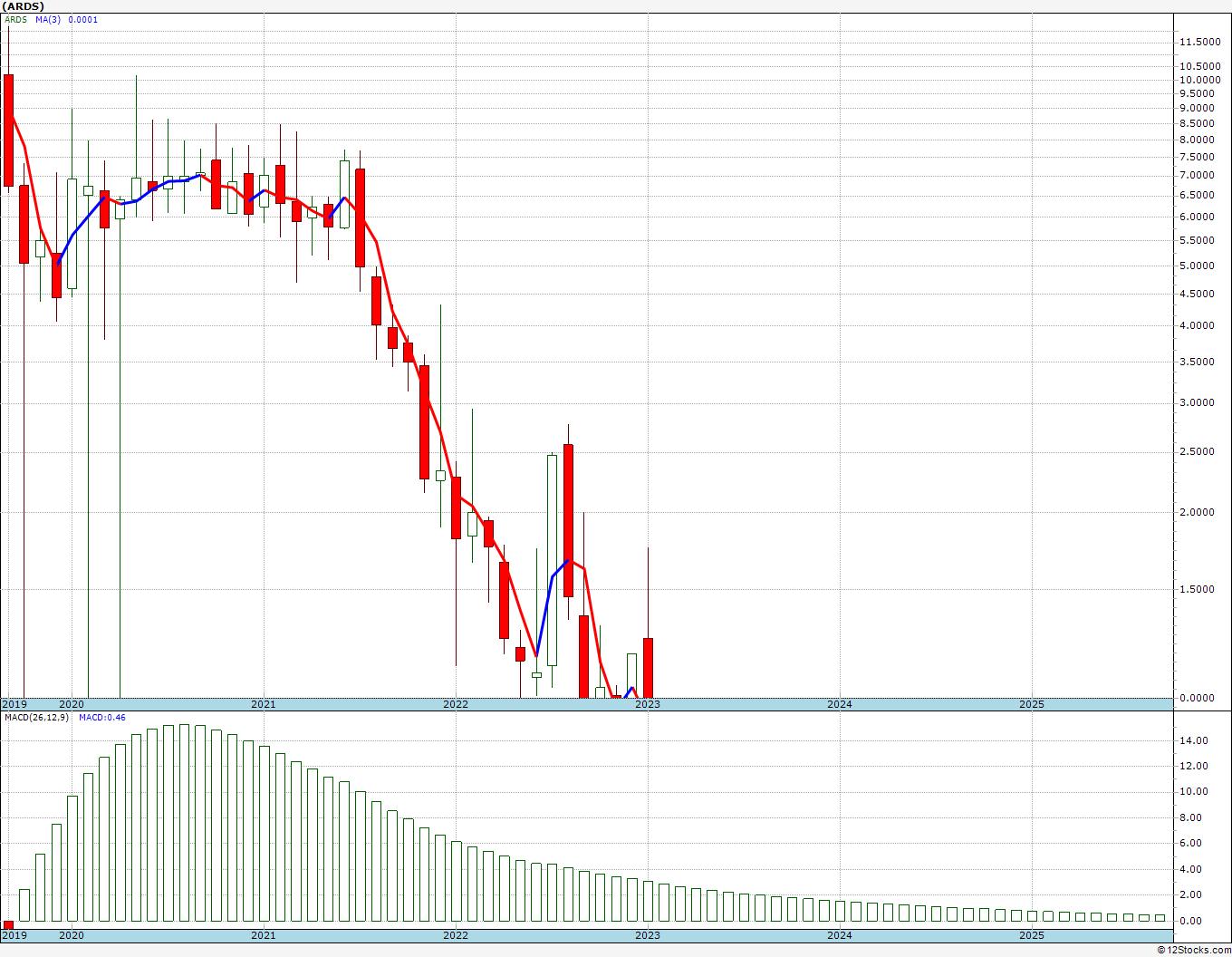Viewport: 1232px width, 957px height.
Task: Select the 2024 marker on price timeline
Action: pyautogui.click(x=839, y=704)
